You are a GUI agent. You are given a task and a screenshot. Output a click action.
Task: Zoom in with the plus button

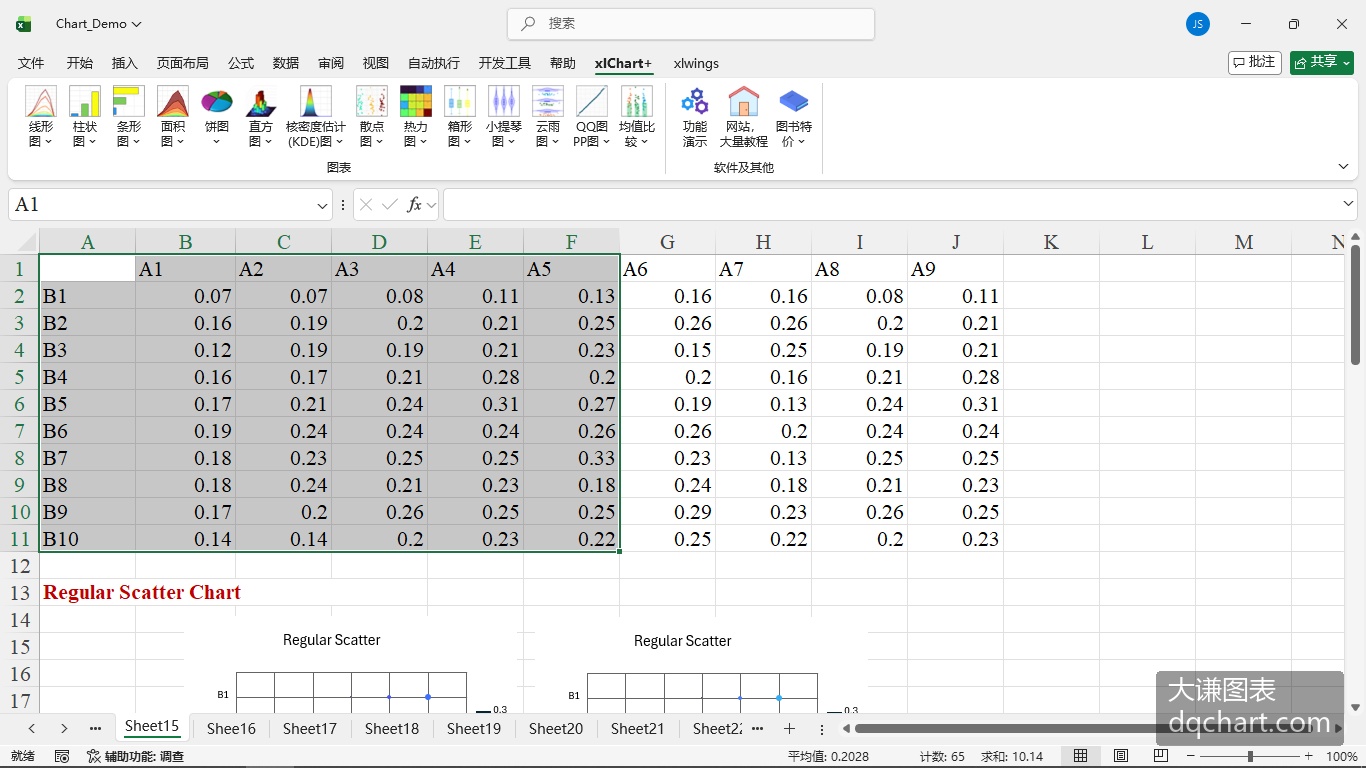tap(1308, 756)
